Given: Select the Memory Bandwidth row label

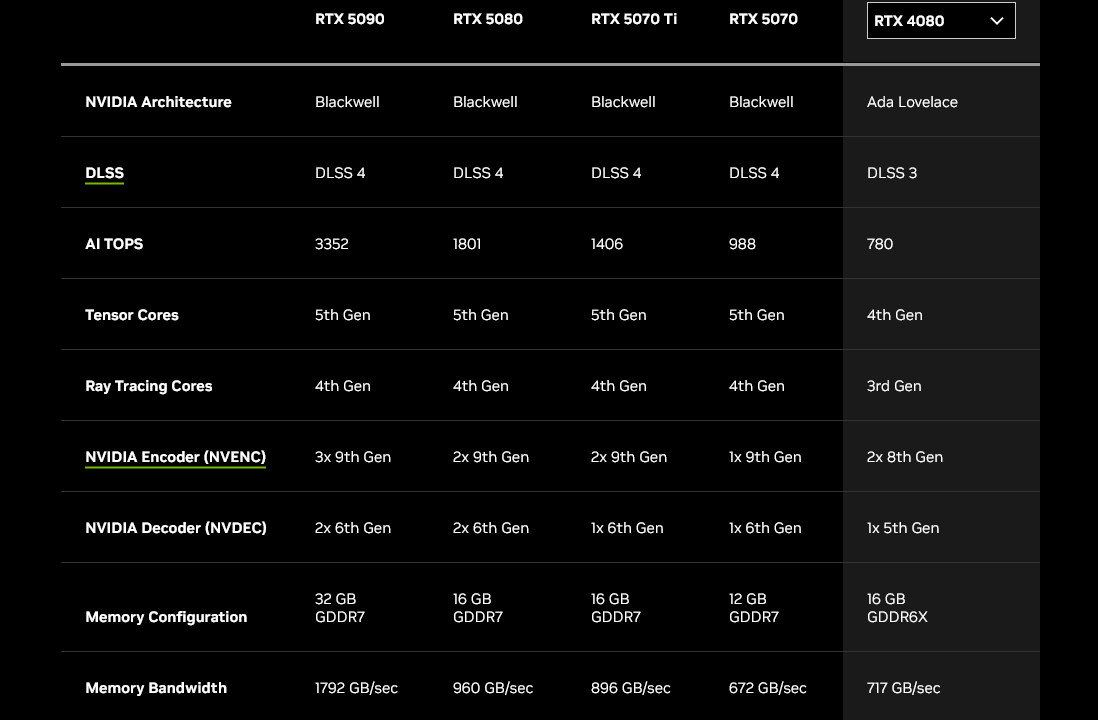Looking at the screenshot, I should point(156,688).
